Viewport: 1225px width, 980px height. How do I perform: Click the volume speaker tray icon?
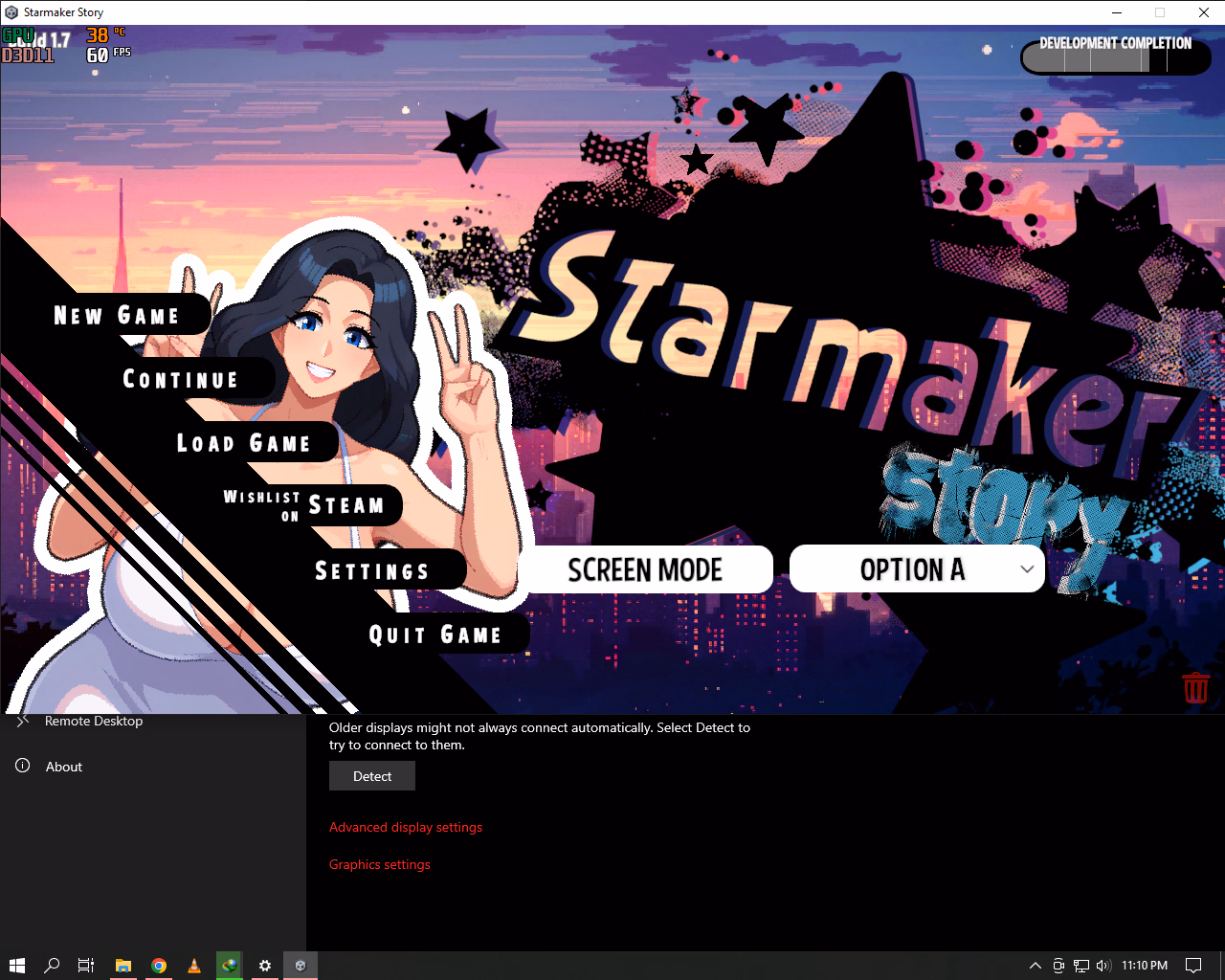pyautogui.click(x=1102, y=966)
